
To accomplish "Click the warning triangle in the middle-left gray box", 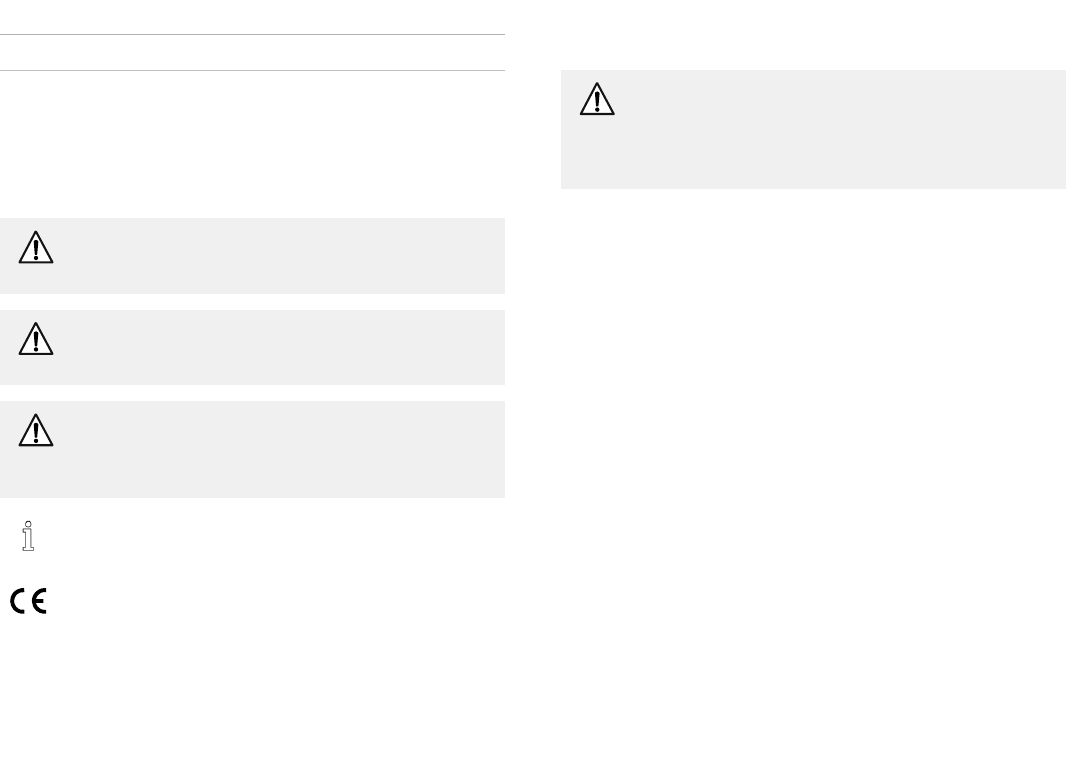I will 36,339.
